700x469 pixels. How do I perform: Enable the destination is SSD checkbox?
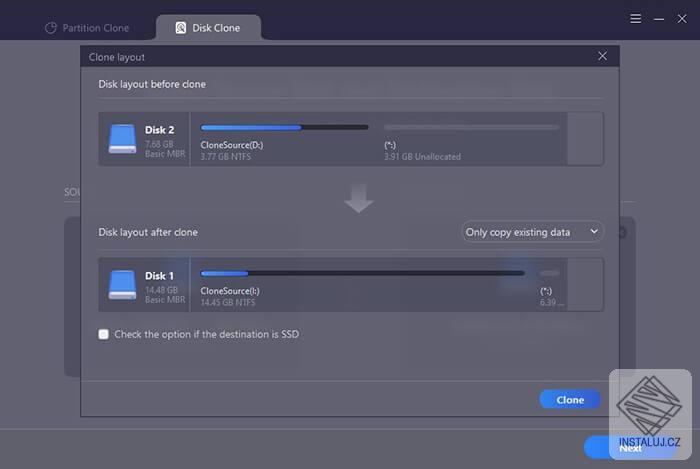tap(104, 334)
